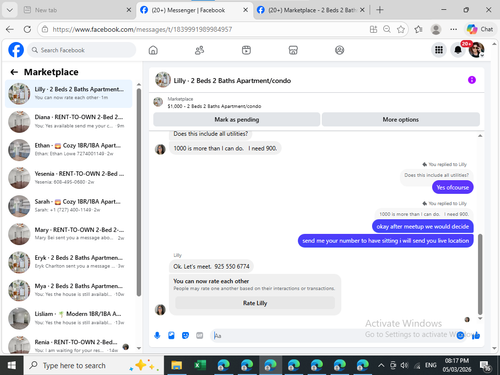Click the conversation list scrollbar
Image resolution: width=500 pixels, height=375 pixels.
(x=139, y=192)
